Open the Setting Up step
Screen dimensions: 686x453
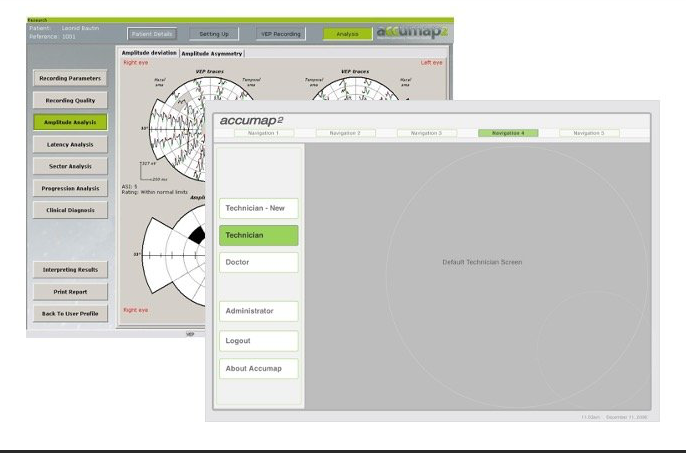[214, 34]
